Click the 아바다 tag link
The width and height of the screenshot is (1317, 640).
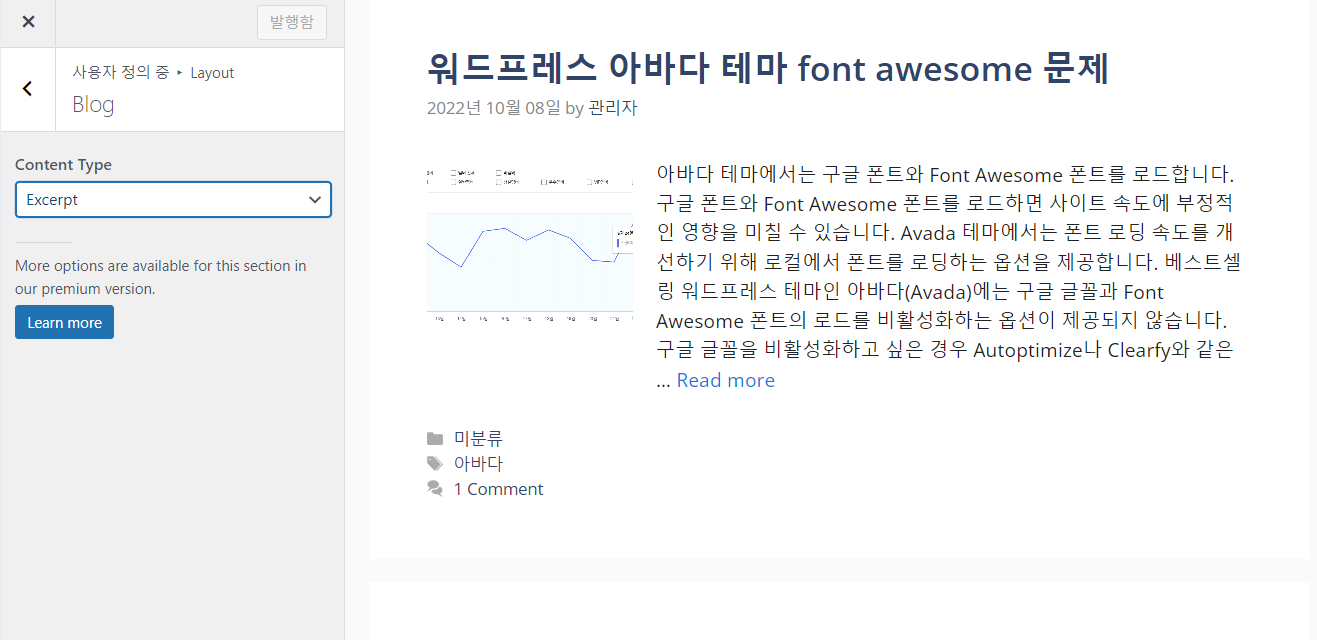(x=478, y=463)
